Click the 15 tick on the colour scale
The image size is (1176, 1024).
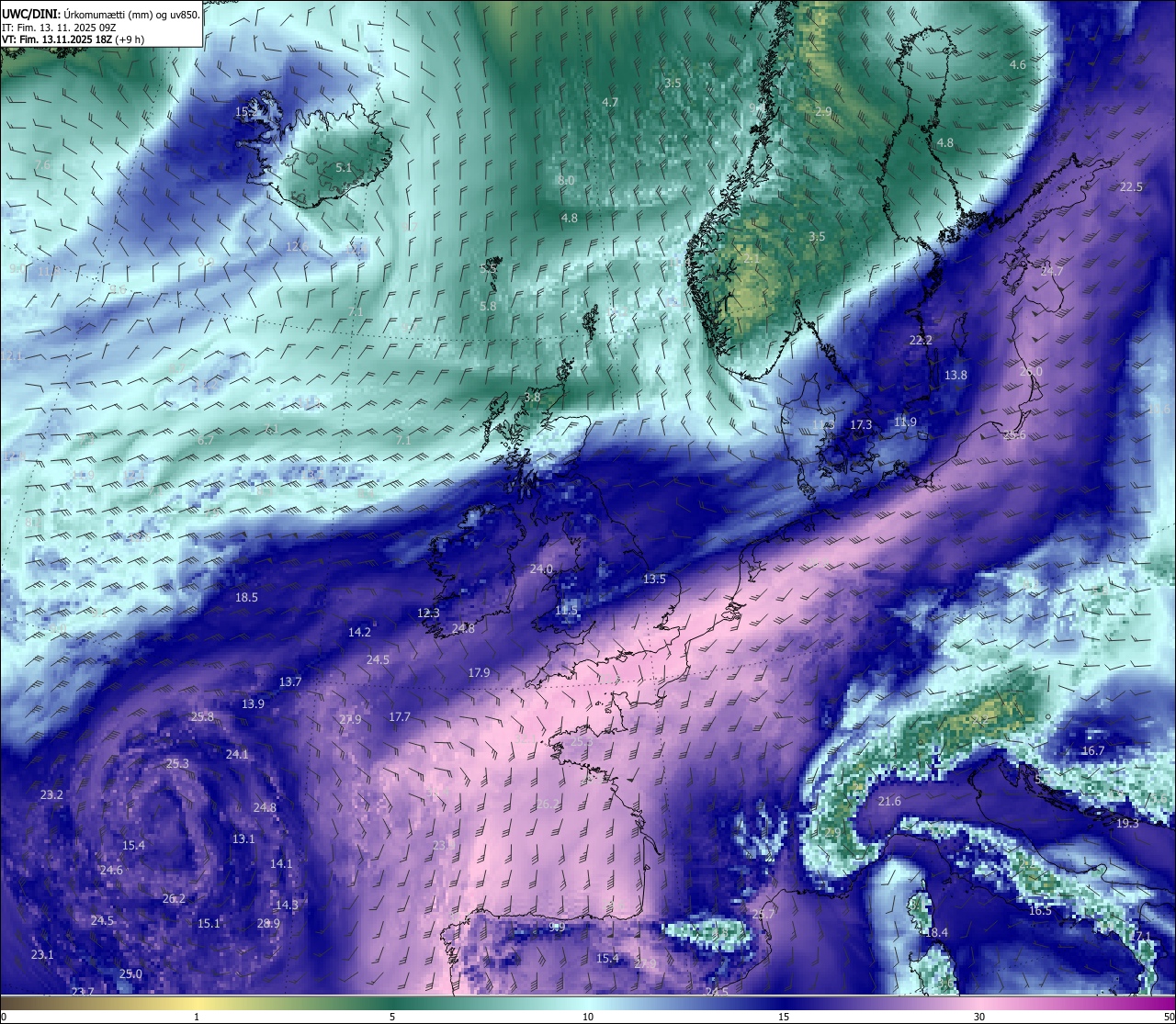[784, 1017]
